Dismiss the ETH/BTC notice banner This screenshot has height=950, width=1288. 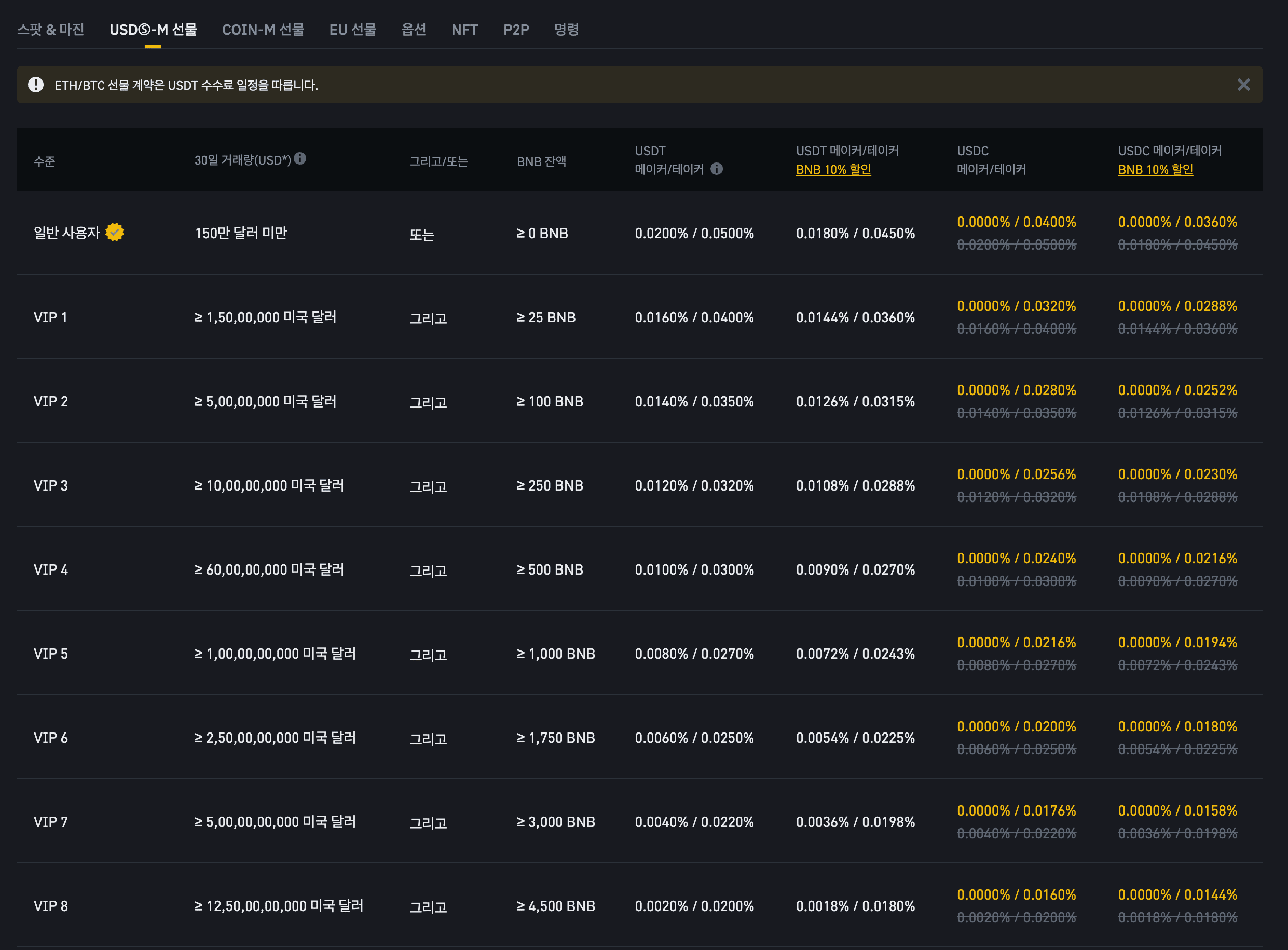(1243, 85)
